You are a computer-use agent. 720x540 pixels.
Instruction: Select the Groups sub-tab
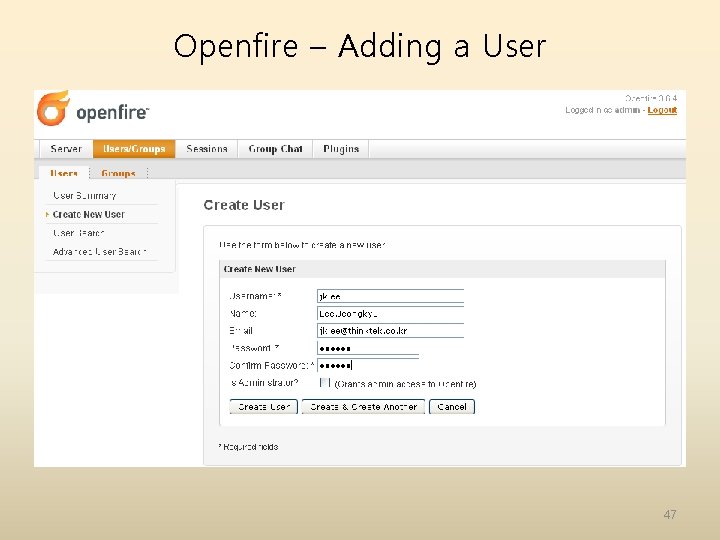pyautogui.click(x=118, y=173)
